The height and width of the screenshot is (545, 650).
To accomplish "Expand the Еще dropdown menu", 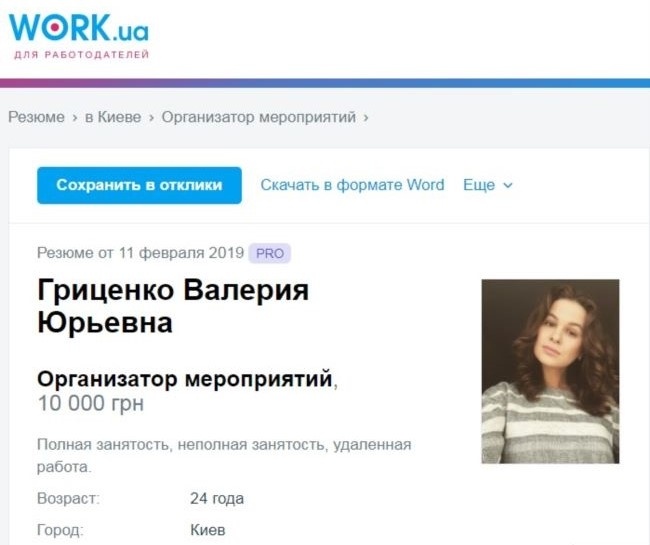I will point(488,185).
